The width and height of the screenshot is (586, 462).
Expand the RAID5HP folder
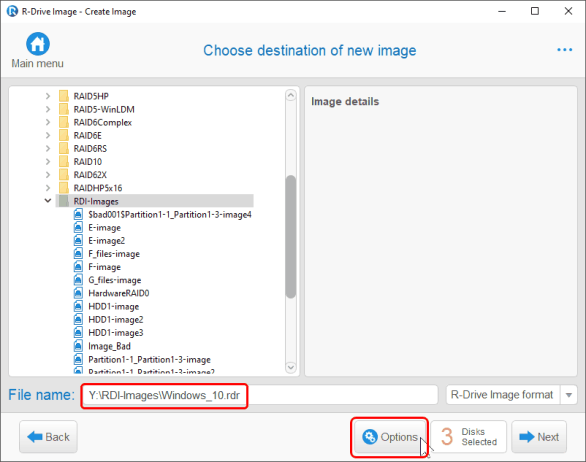(x=48, y=96)
